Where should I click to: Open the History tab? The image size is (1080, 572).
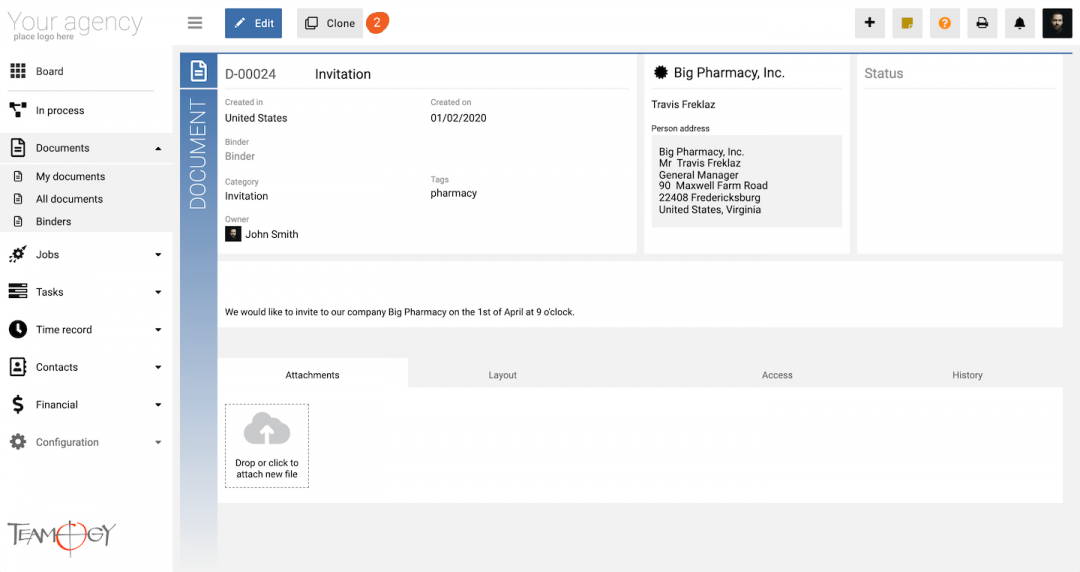coord(967,375)
